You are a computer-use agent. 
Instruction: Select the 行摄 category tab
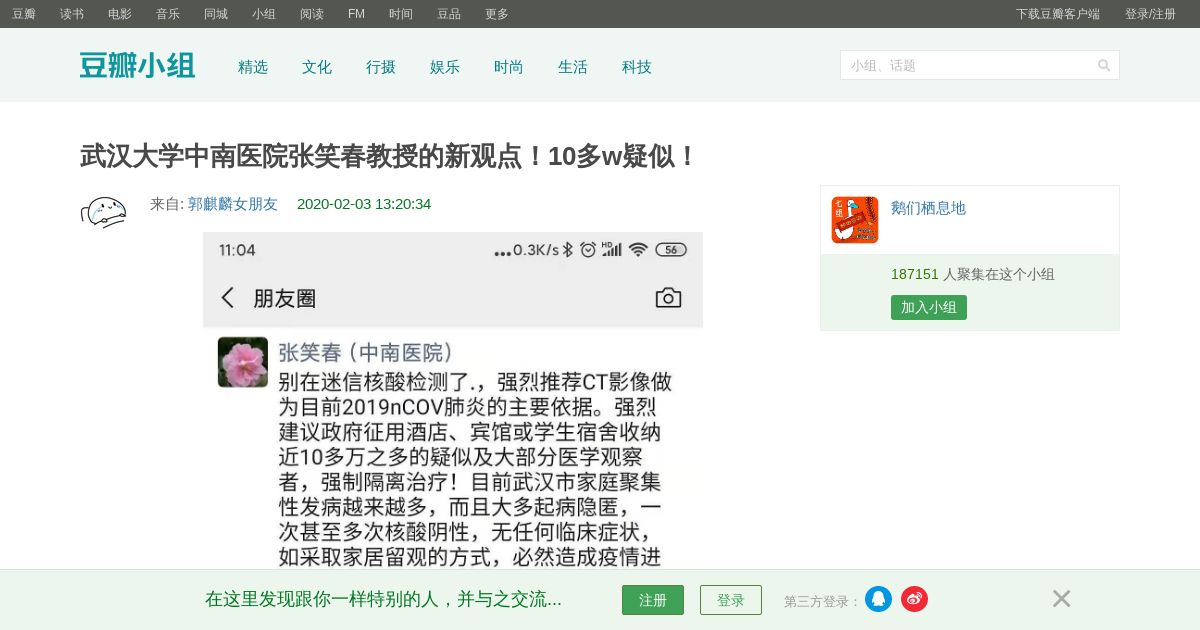pos(381,67)
